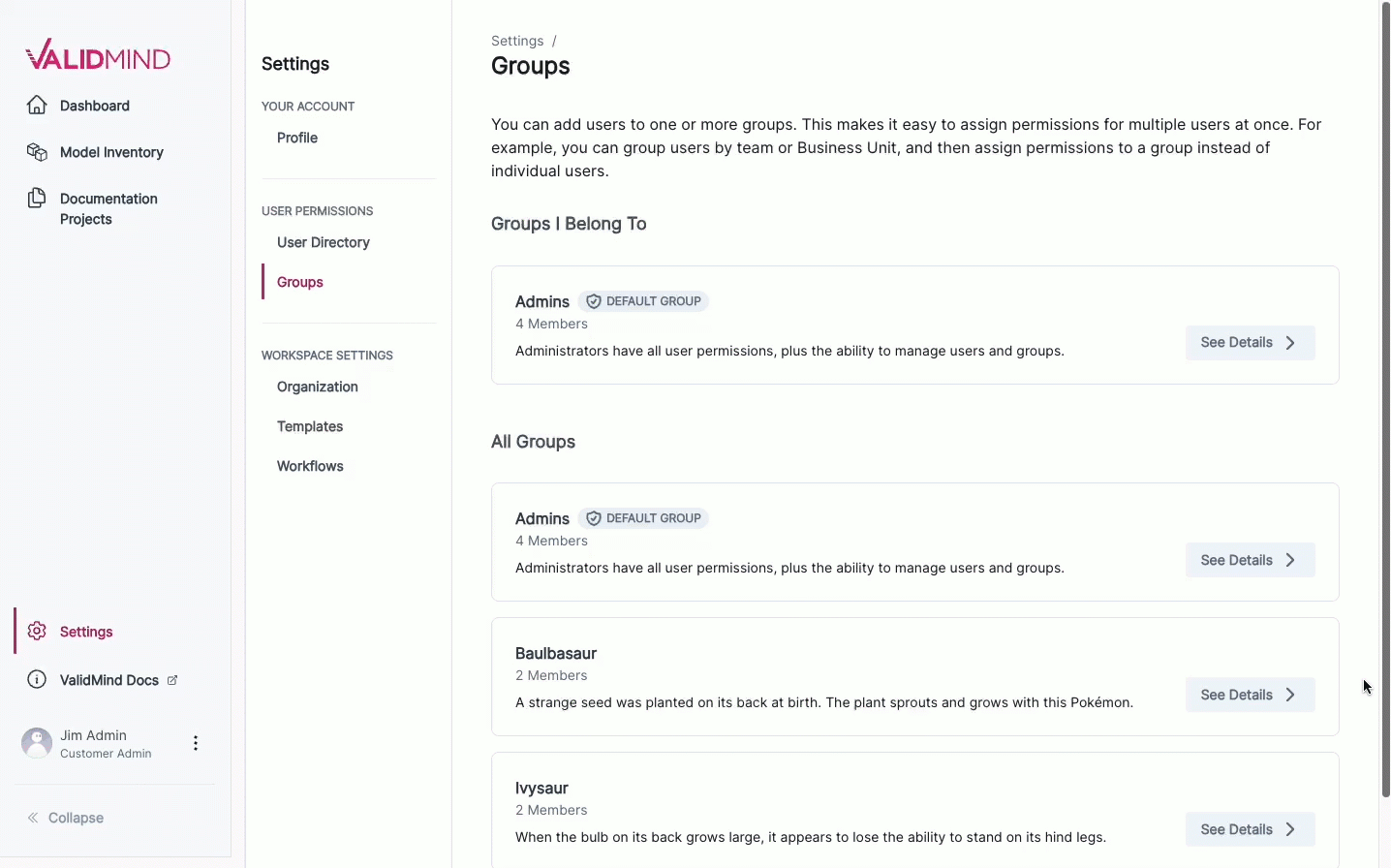Click the Documentation Projects icon
Screen dimensions: 1391x868
[36, 198]
